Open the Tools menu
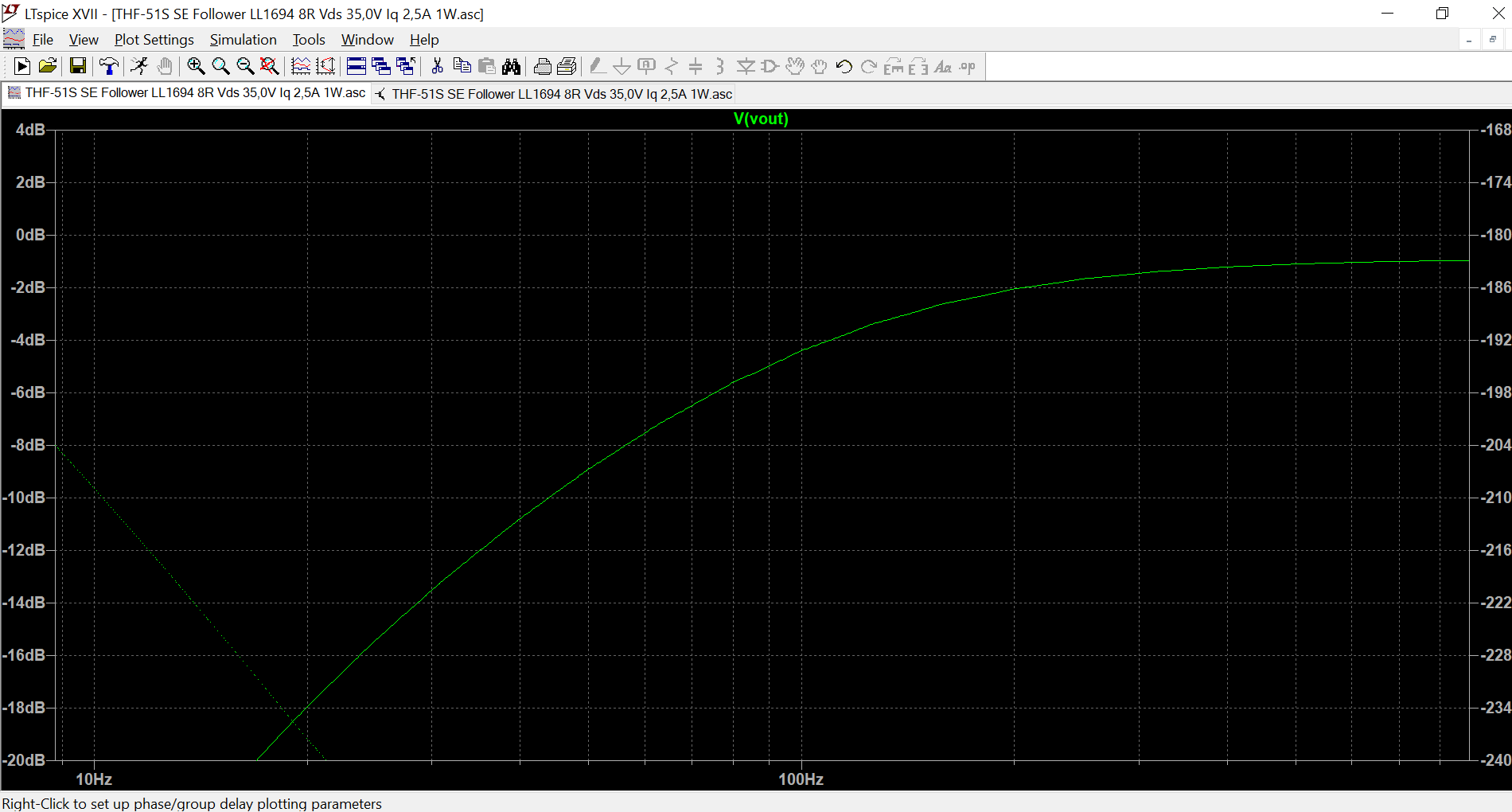1512x812 pixels. coord(309,40)
